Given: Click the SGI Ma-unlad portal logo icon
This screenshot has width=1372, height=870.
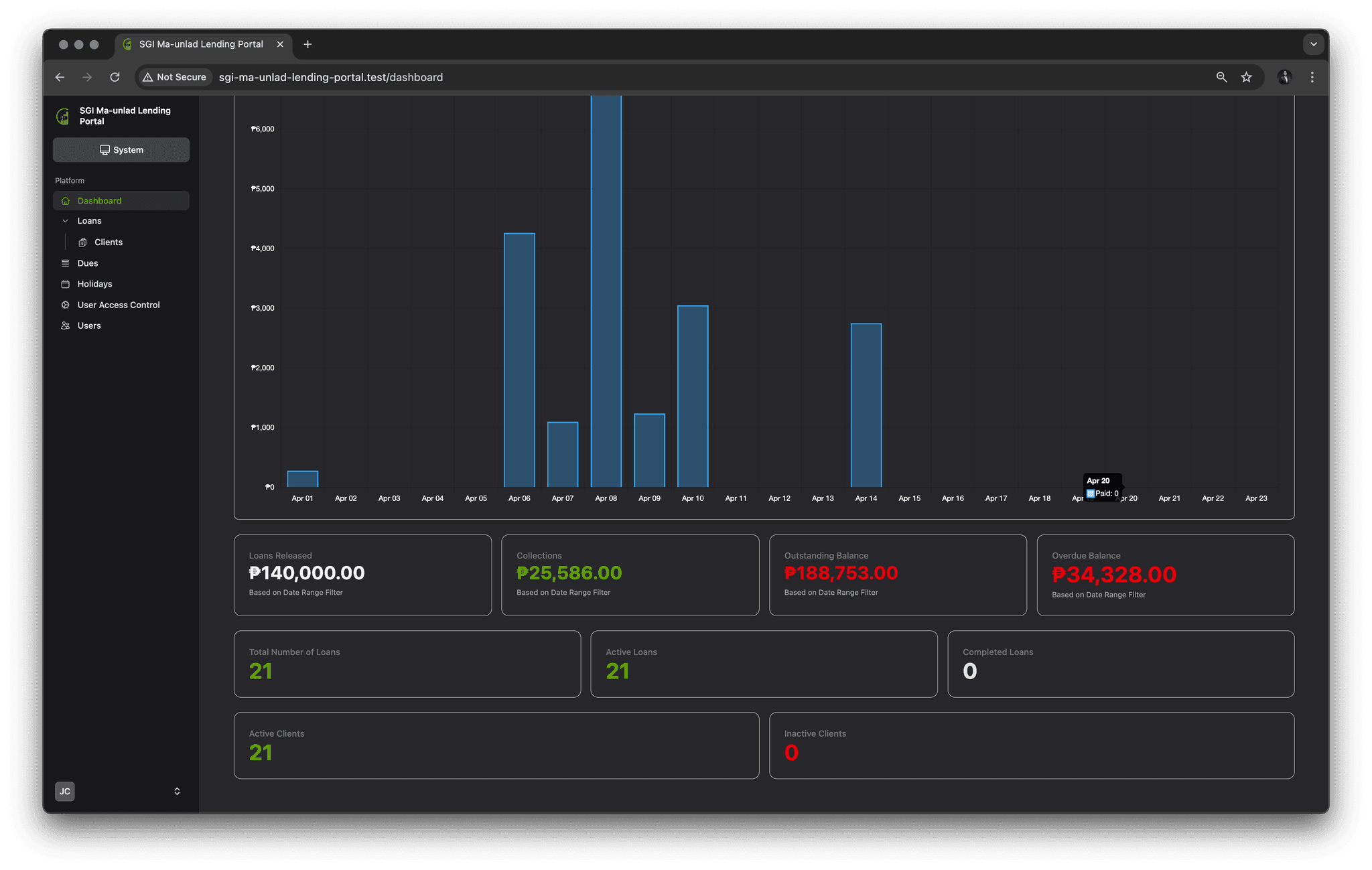Looking at the screenshot, I should coord(63,116).
